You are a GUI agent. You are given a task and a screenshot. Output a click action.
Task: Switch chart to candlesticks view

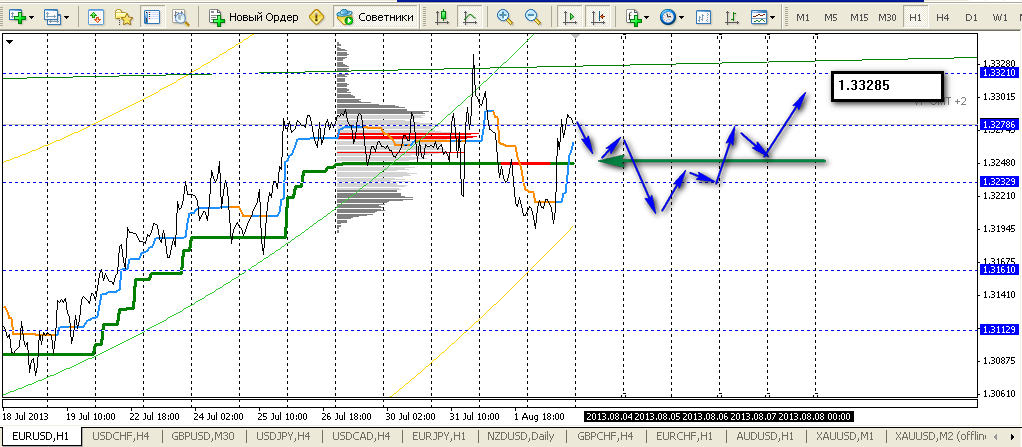(x=442, y=17)
